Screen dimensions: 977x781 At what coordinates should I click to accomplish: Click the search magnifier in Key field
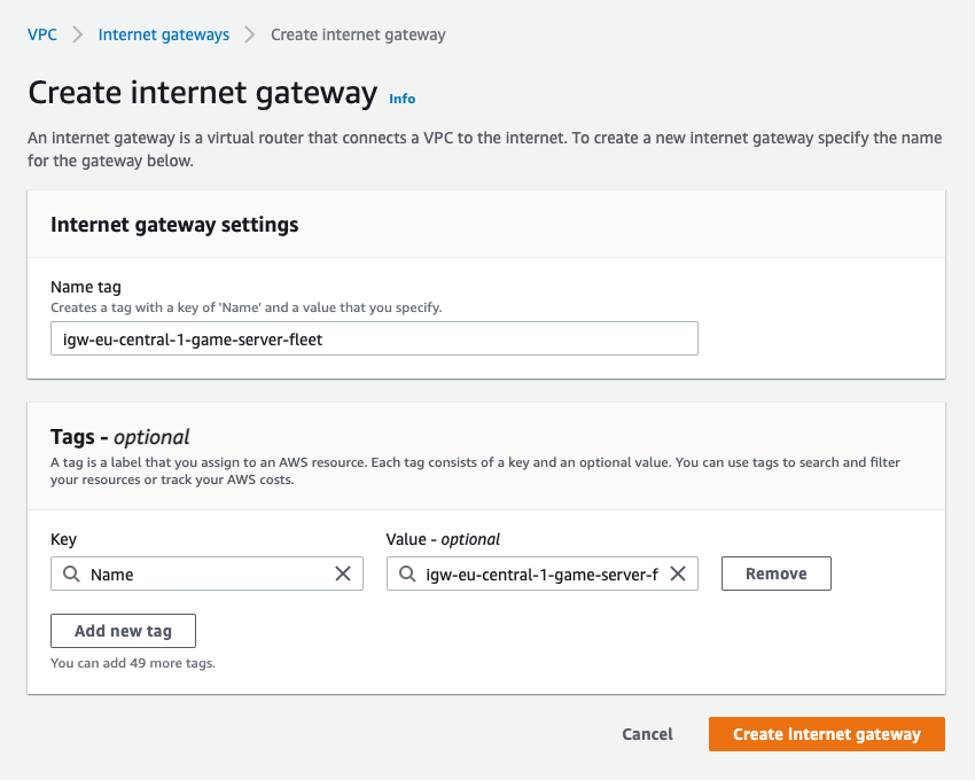[x=71, y=574]
